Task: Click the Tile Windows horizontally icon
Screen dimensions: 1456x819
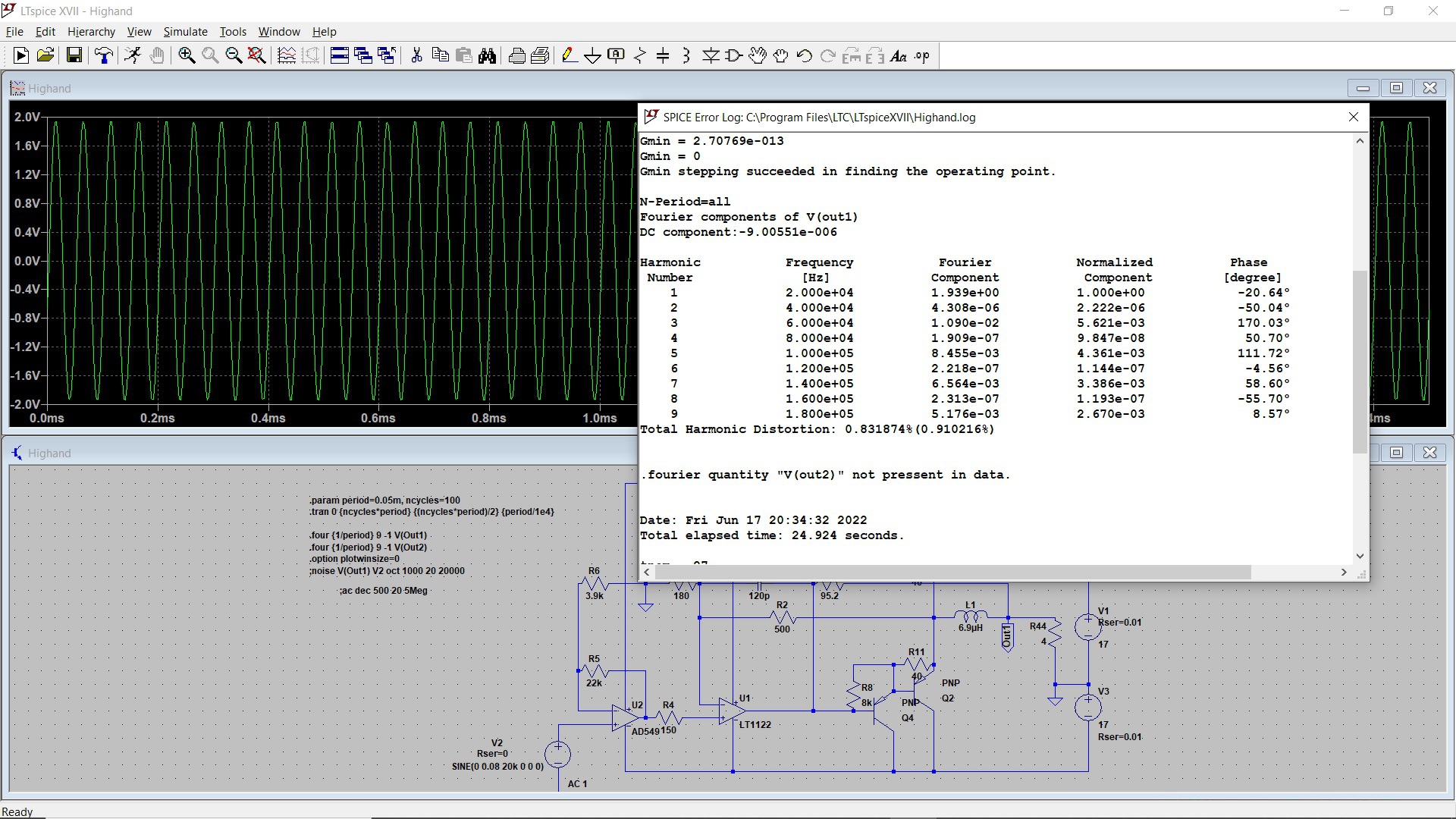Action: pyautogui.click(x=340, y=55)
